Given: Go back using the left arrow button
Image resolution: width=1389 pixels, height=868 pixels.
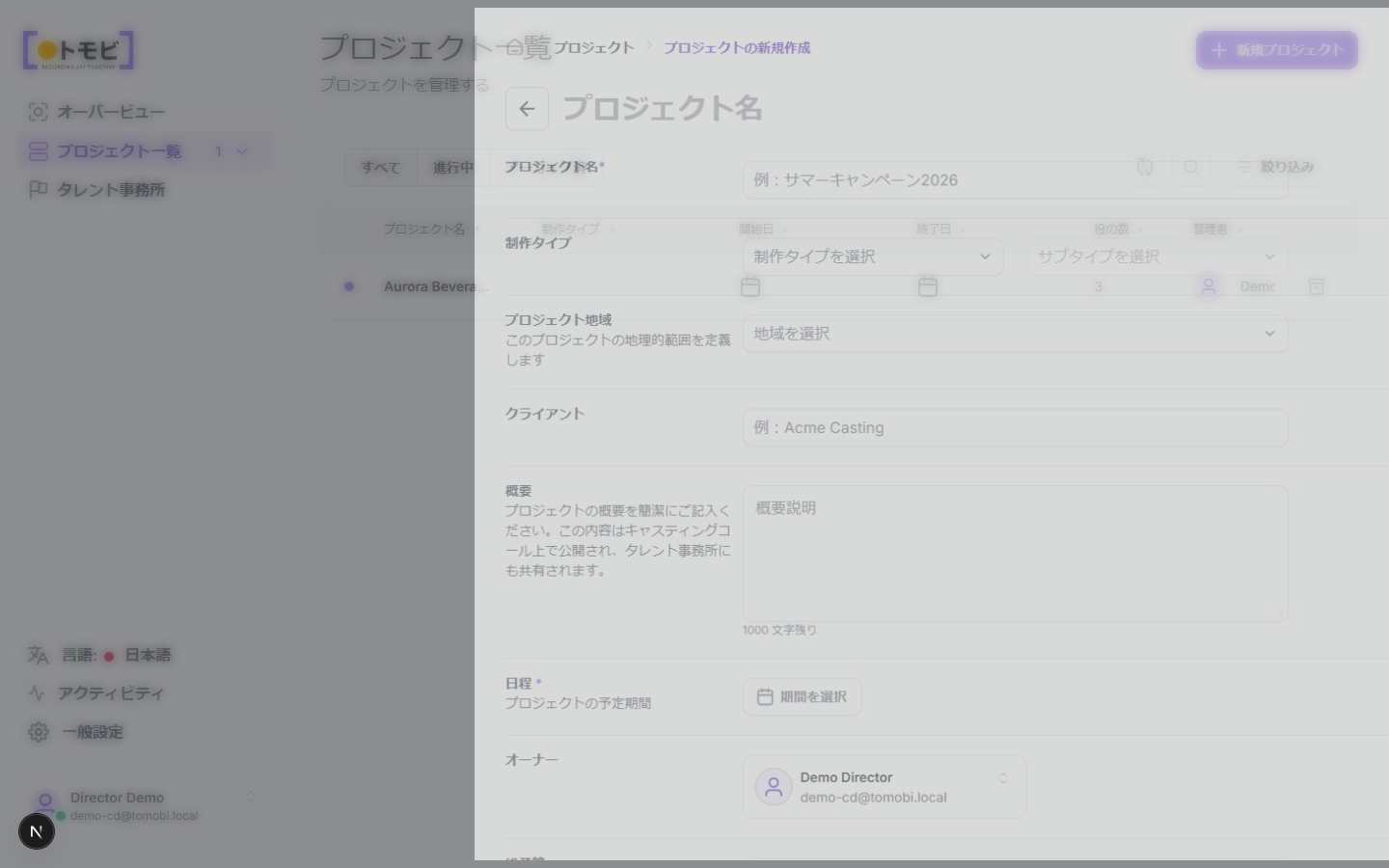Looking at the screenshot, I should point(527,109).
